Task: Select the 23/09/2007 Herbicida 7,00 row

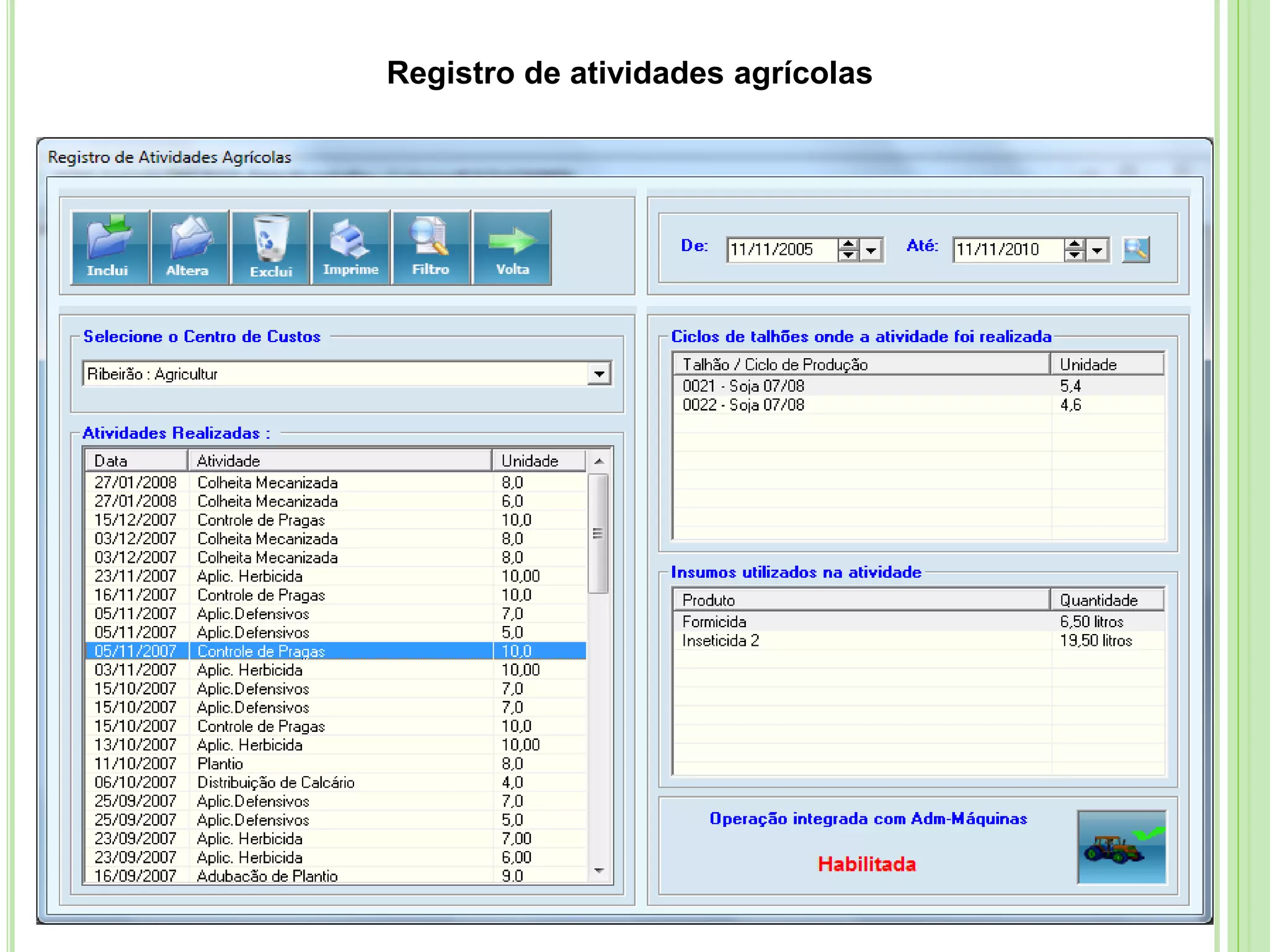Action: 335,839
